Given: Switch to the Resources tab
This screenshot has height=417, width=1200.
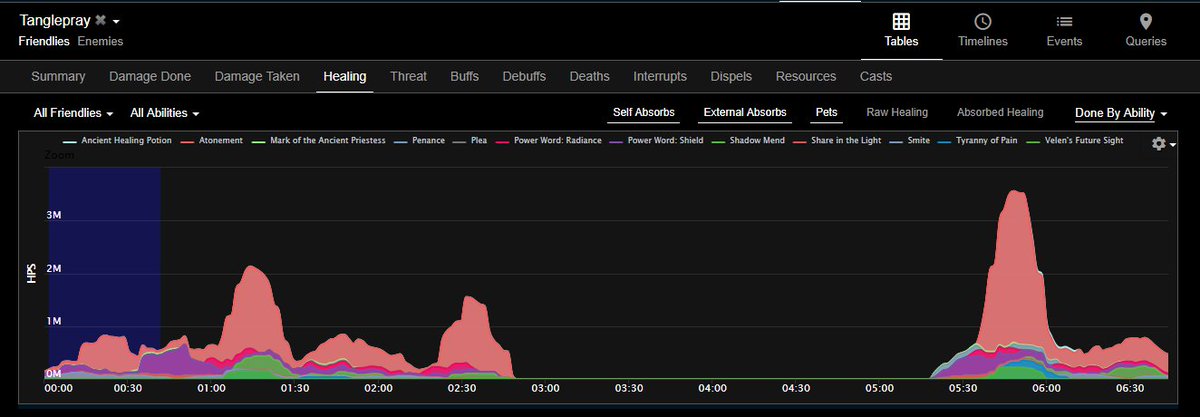Looking at the screenshot, I should tap(806, 76).
